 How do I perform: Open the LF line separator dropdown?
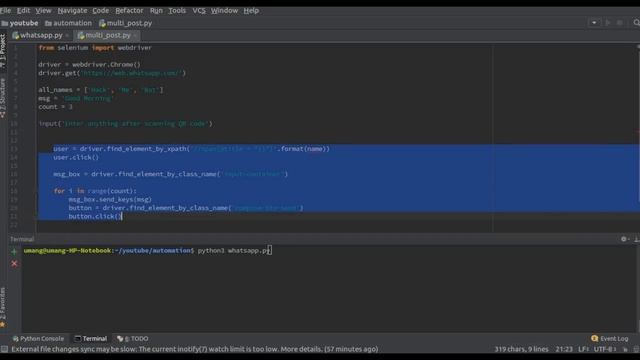click(x=583, y=349)
